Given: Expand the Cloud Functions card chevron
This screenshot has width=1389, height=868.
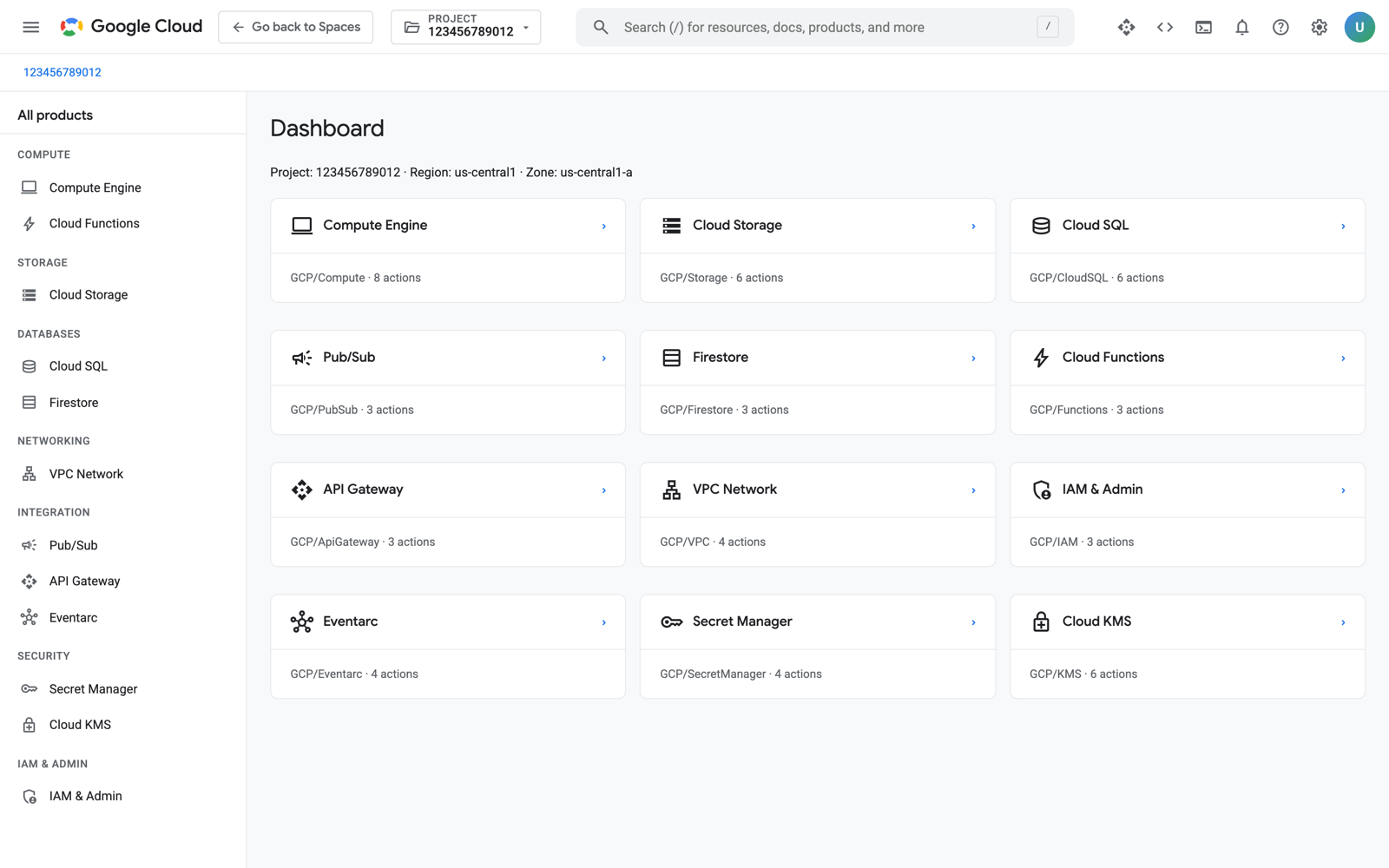Looking at the screenshot, I should point(1343,358).
